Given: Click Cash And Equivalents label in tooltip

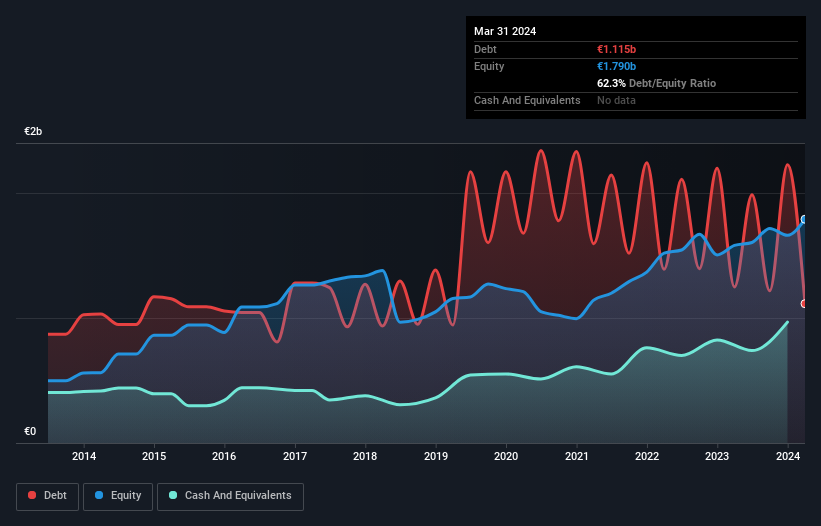Looking at the screenshot, I should coord(527,100).
